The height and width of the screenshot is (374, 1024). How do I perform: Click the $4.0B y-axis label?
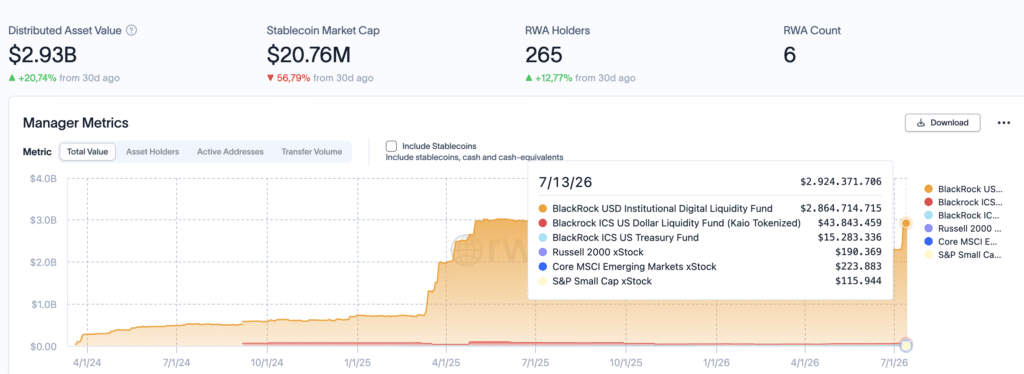click(43, 178)
